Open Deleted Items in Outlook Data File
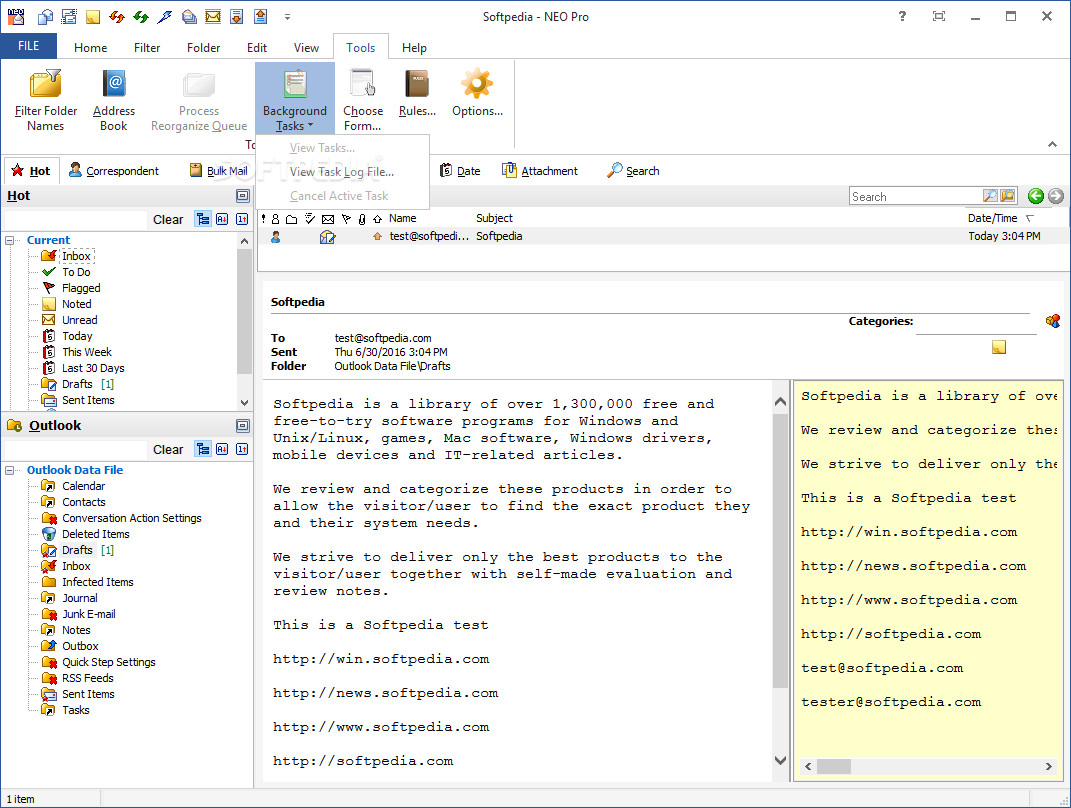 (x=96, y=534)
